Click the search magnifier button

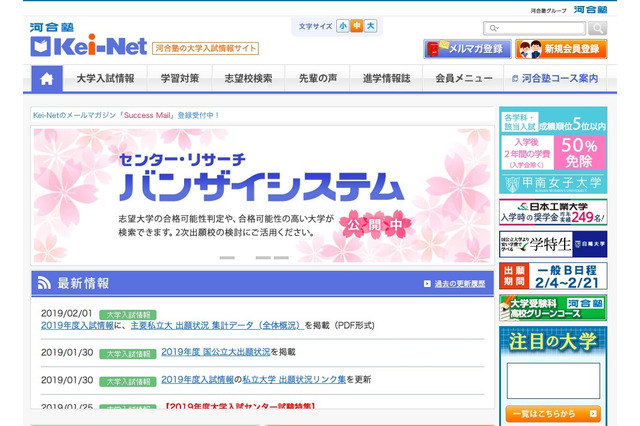coord(598,28)
